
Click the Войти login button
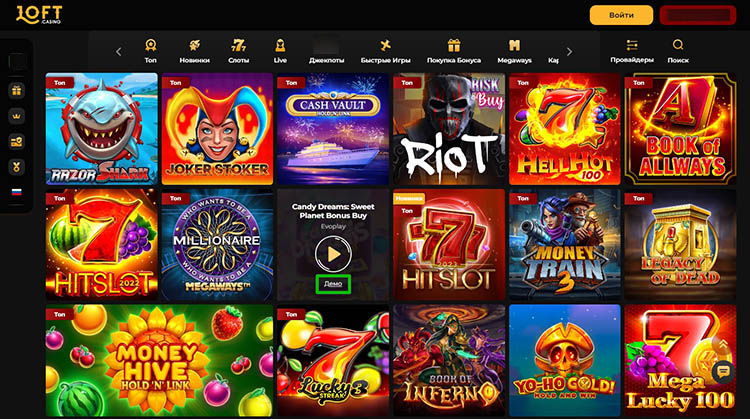(621, 15)
